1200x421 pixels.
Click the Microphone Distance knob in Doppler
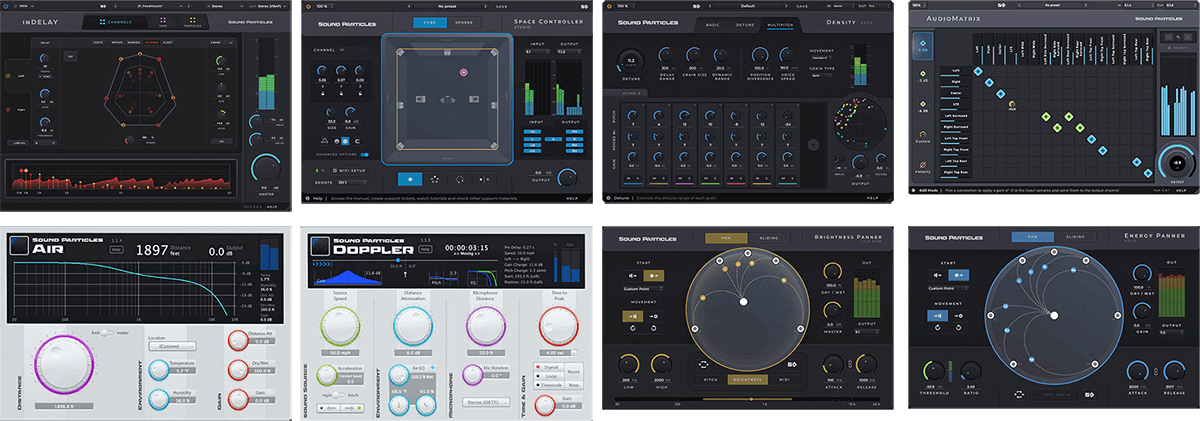click(485, 325)
